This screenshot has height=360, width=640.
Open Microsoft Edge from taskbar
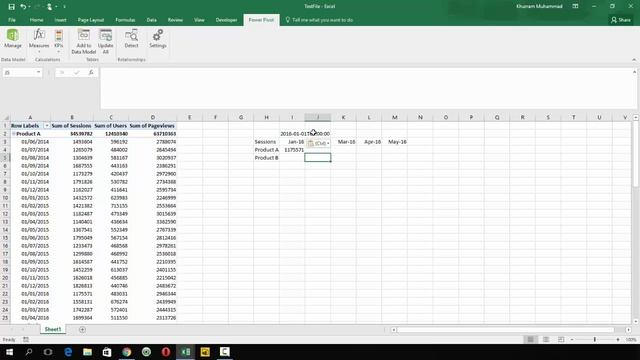tap(68, 352)
